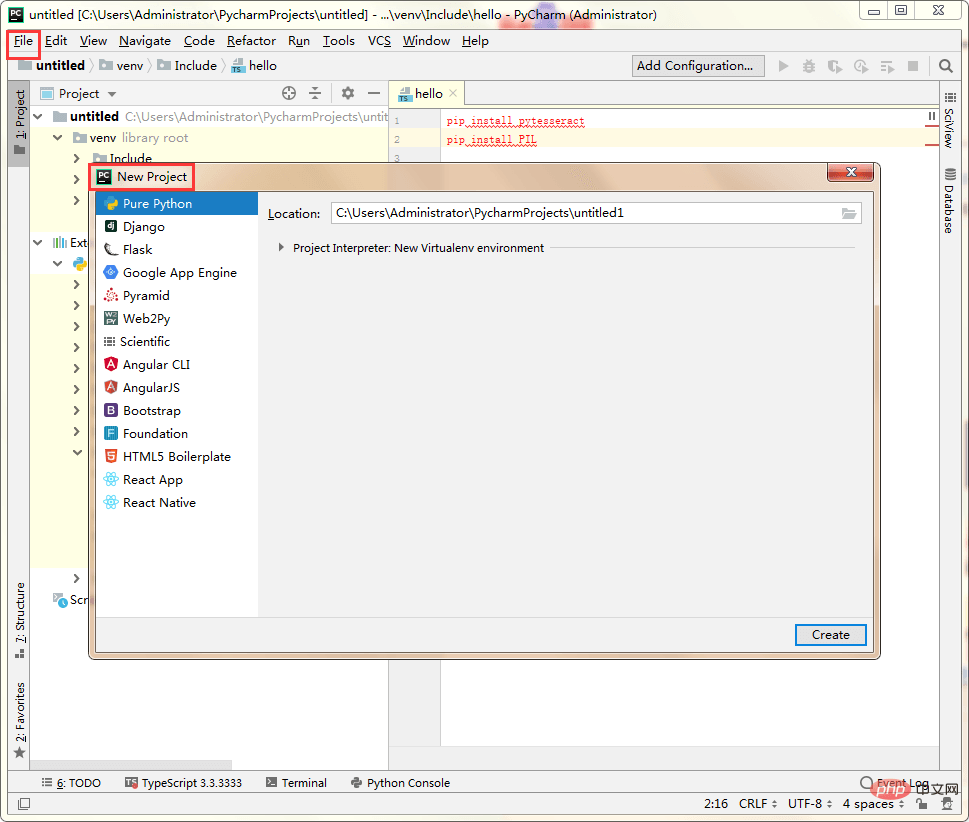Select React Native project type
The width and height of the screenshot is (969, 822).
pos(177,502)
